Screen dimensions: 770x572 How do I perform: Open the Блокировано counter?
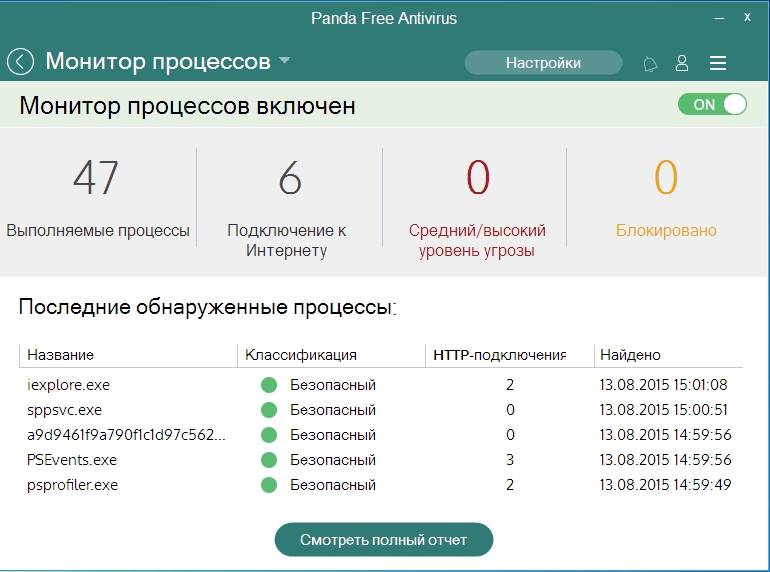coord(666,198)
